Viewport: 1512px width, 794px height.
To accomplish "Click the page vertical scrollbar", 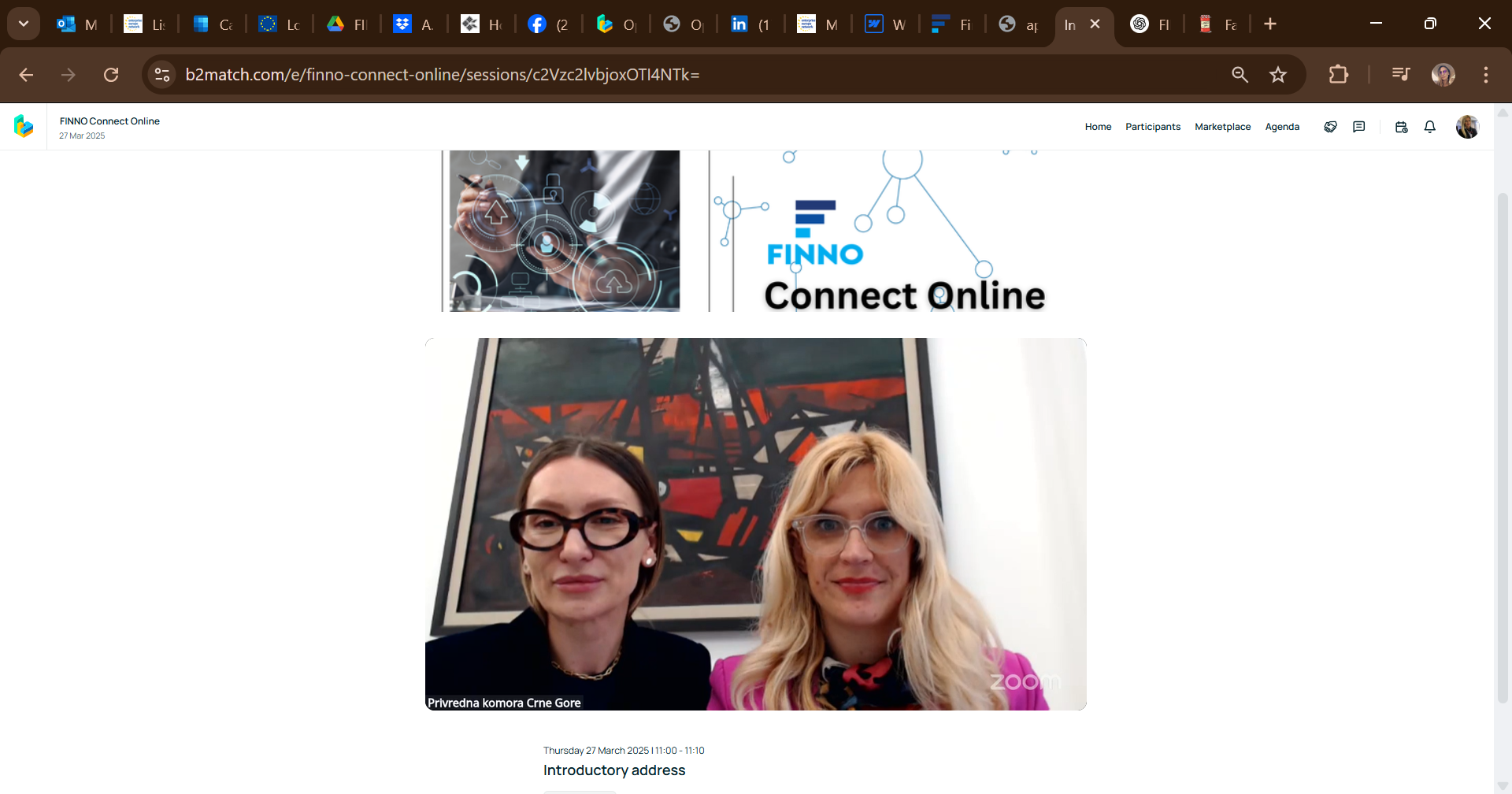I will tap(1503, 447).
